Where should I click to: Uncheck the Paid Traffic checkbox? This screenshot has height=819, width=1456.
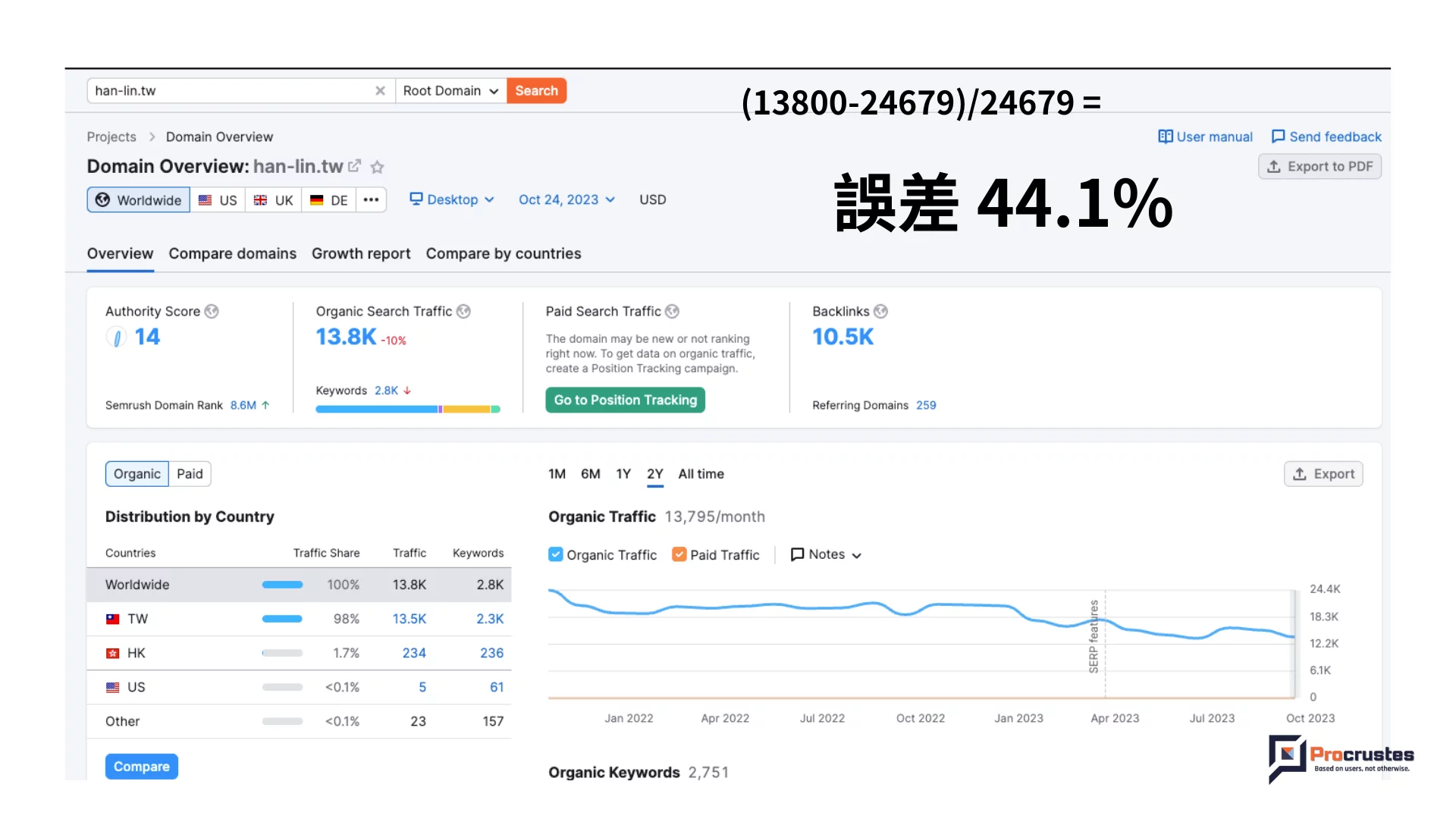pos(679,554)
